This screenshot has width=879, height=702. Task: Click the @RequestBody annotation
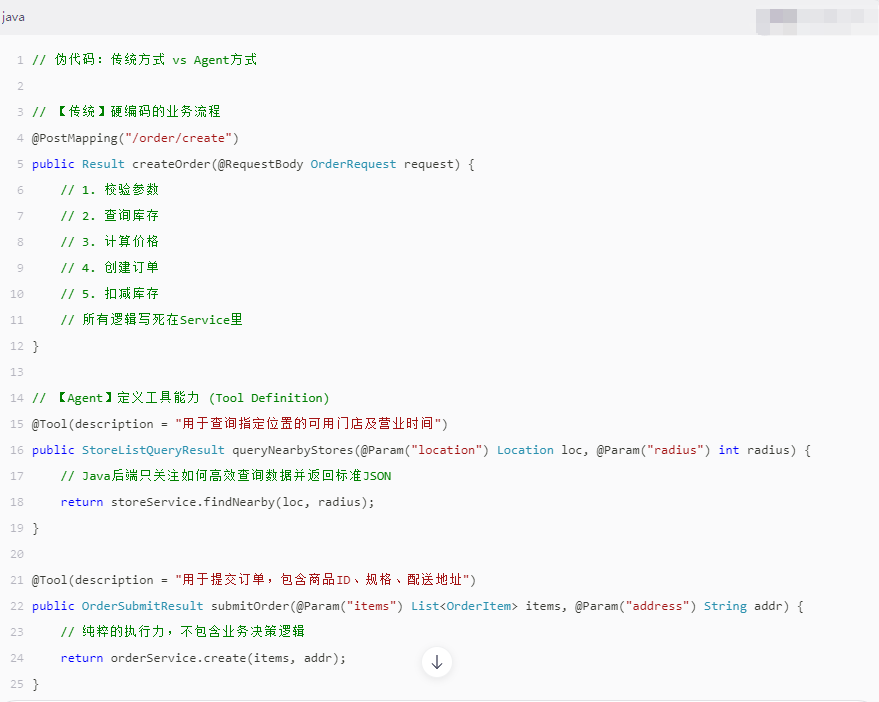(260, 164)
